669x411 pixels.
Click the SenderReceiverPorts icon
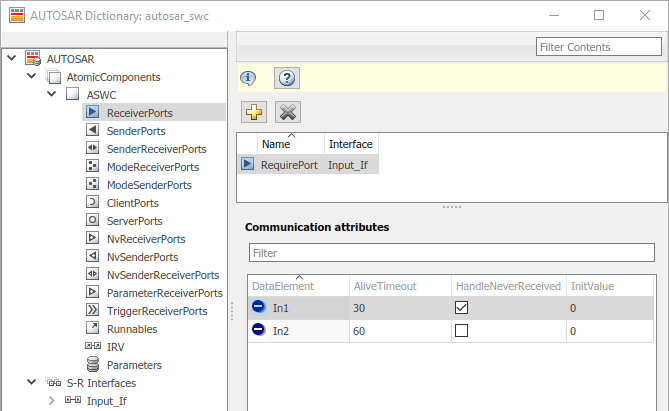click(92, 148)
